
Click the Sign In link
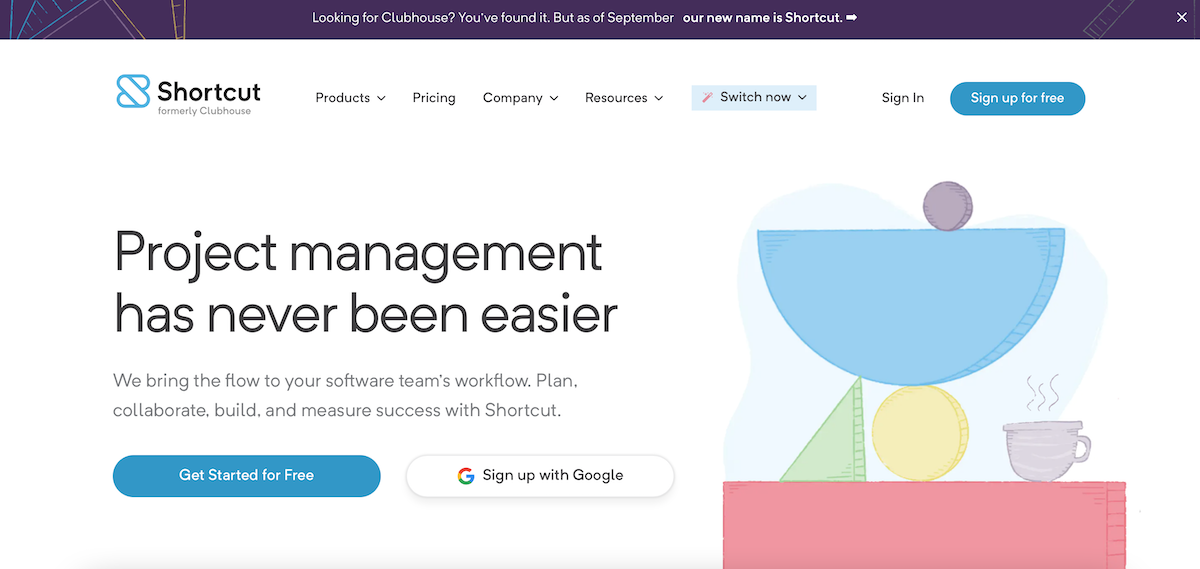click(902, 98)
